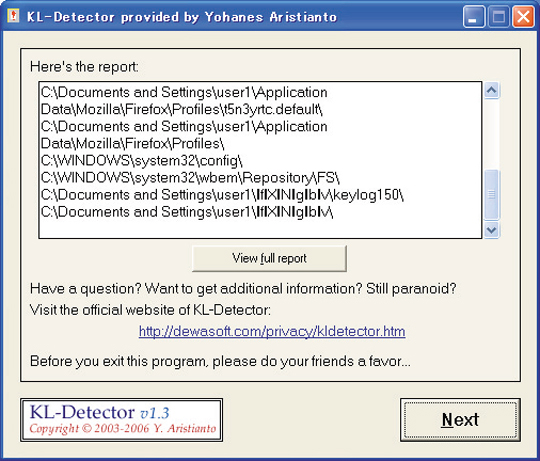Viewport: 540px width, 461px height.
Task: Click the scroll up arrow in report box
Action: pos(491,91)
